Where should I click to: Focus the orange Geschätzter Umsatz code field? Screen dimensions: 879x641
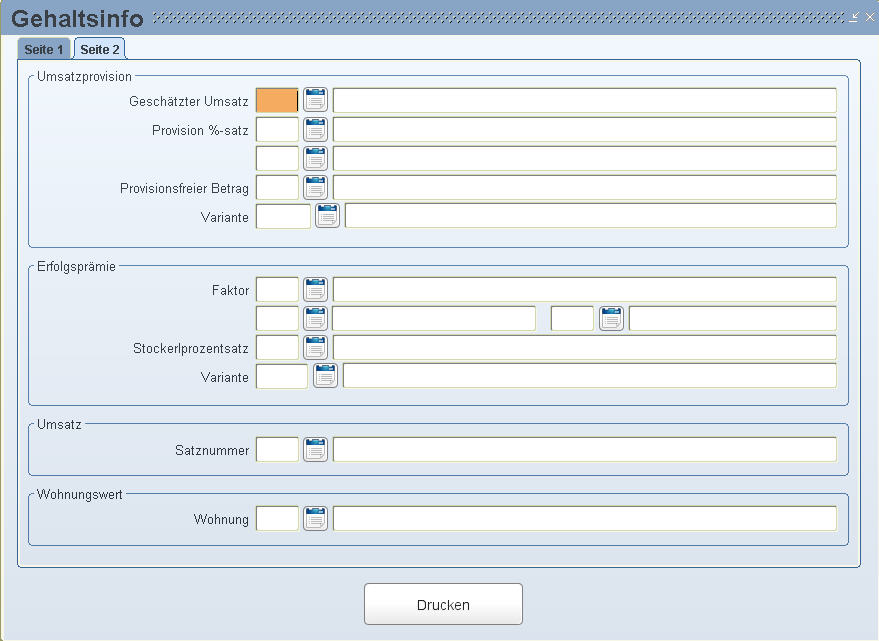[277, 100]
